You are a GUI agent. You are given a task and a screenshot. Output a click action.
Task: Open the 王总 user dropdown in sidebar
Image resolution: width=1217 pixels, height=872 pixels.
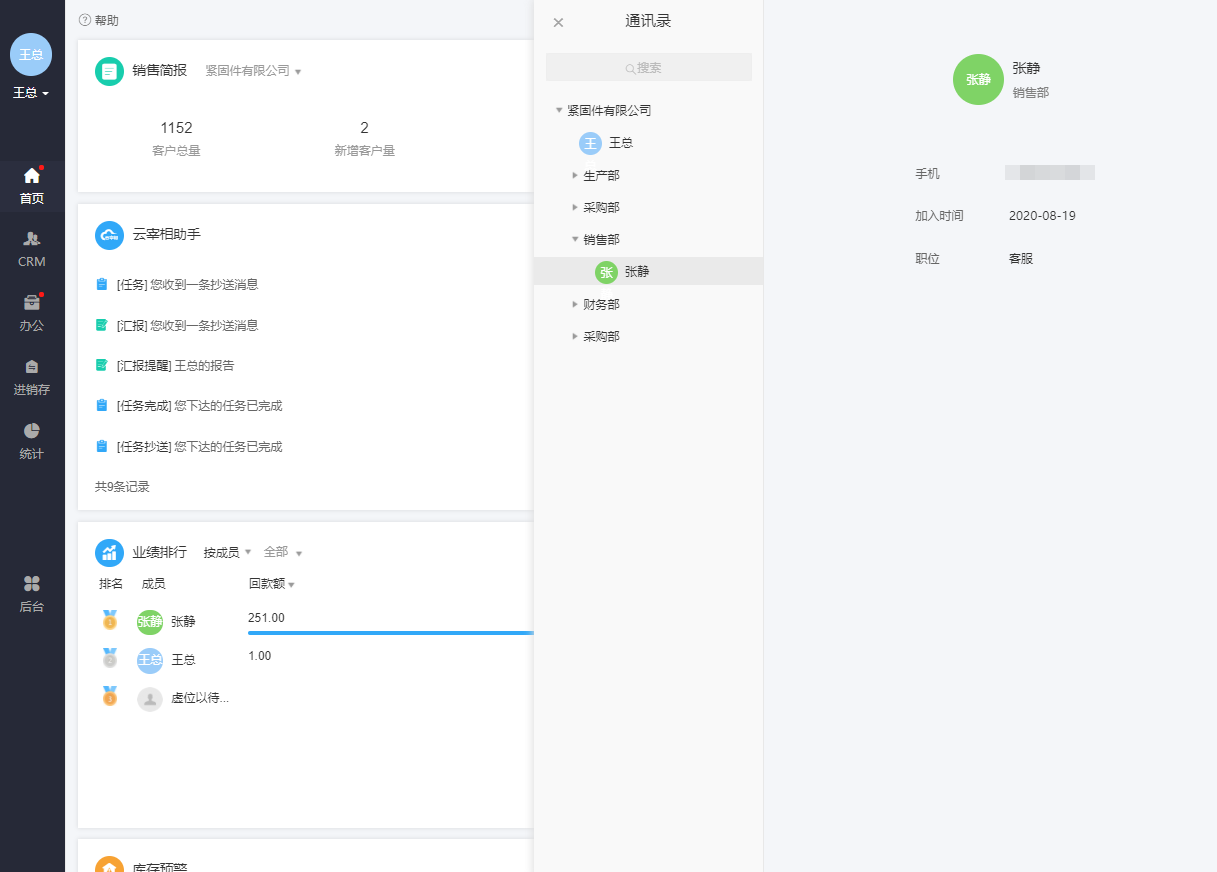coord(31,93)
